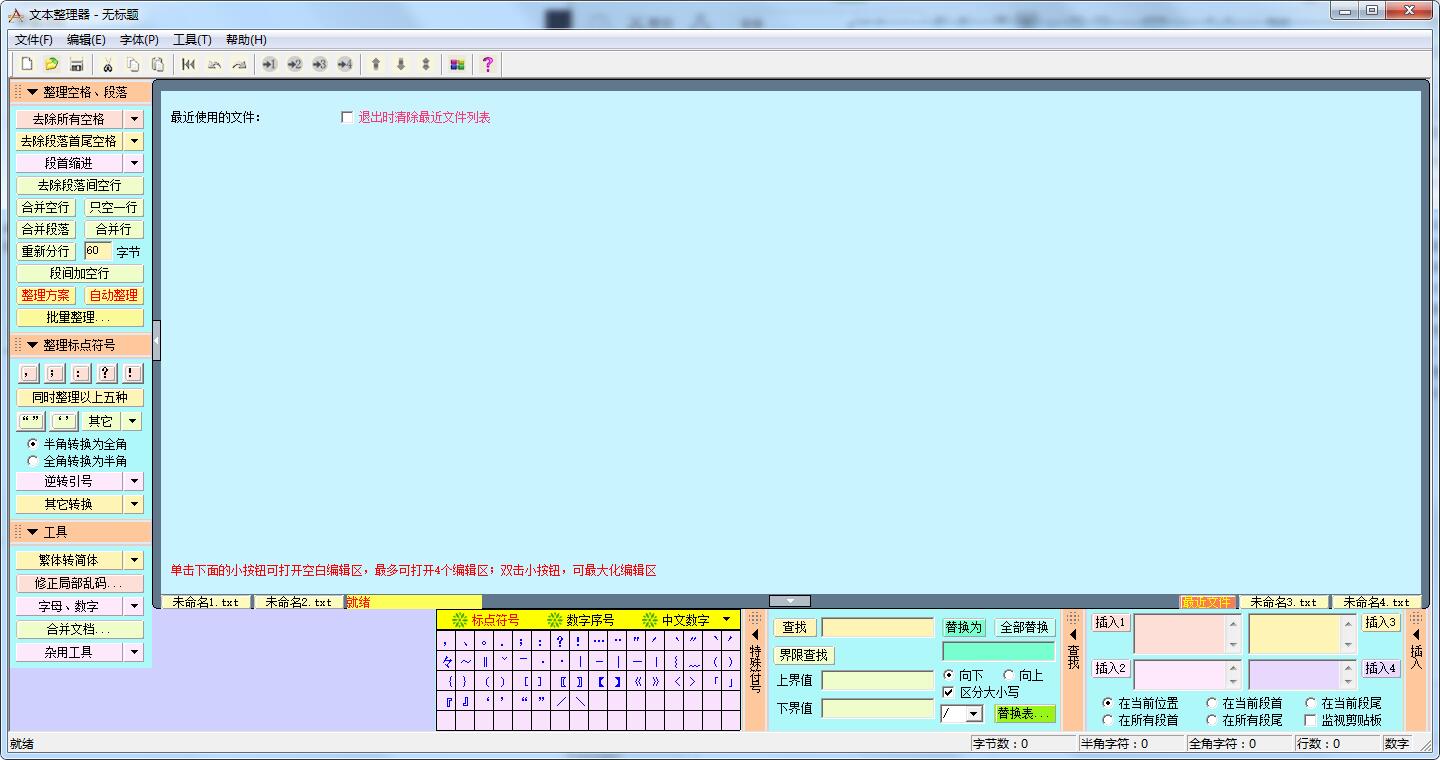1440x760 pixels.
Task: Click the purple question mark help icon
Action: click(x=487, y=64)
